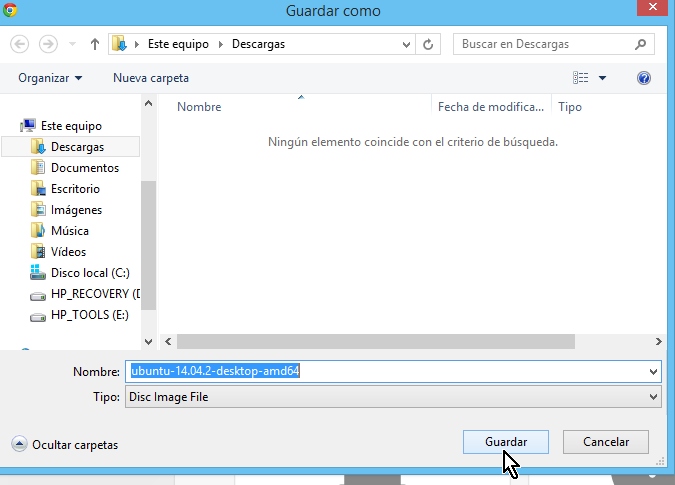Click the Chrome icon in title bar

[9, 9]
